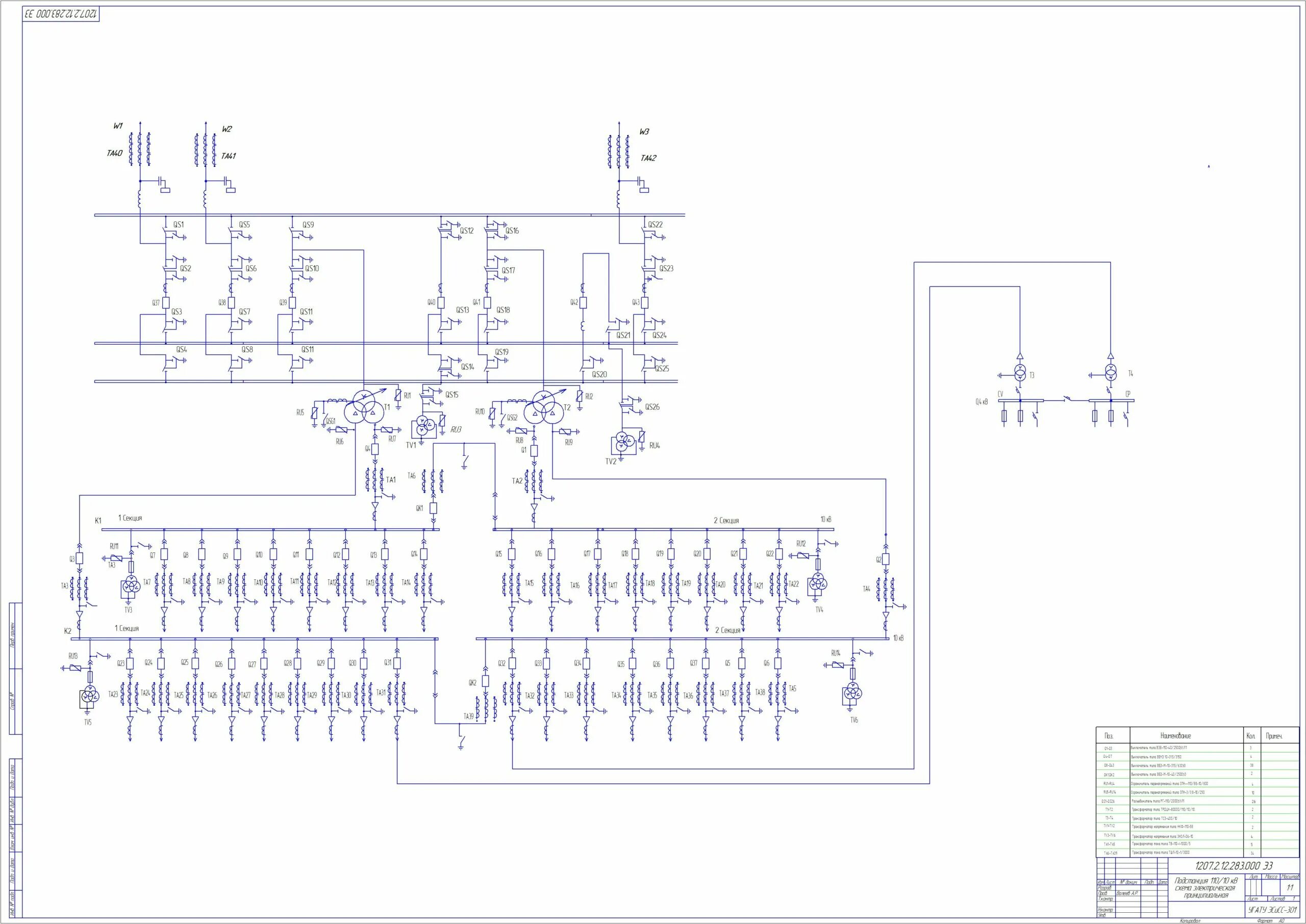
Task: Click the T2 power transformer symbol
Action: point(545,407)
